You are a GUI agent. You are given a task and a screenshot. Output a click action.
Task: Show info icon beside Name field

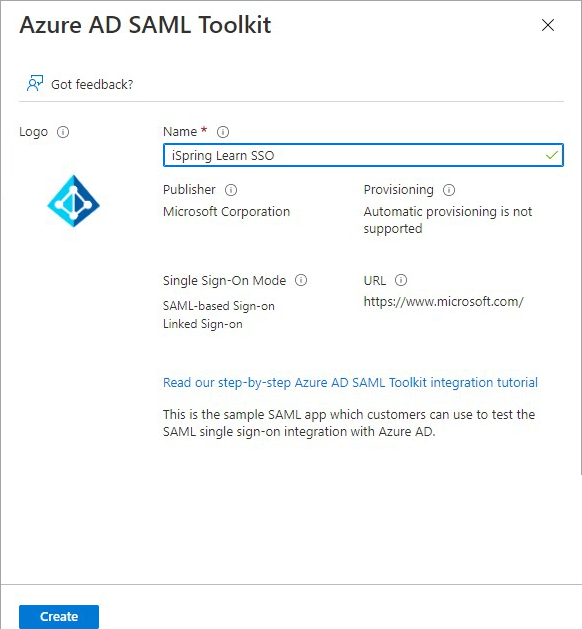click(223, 132)
